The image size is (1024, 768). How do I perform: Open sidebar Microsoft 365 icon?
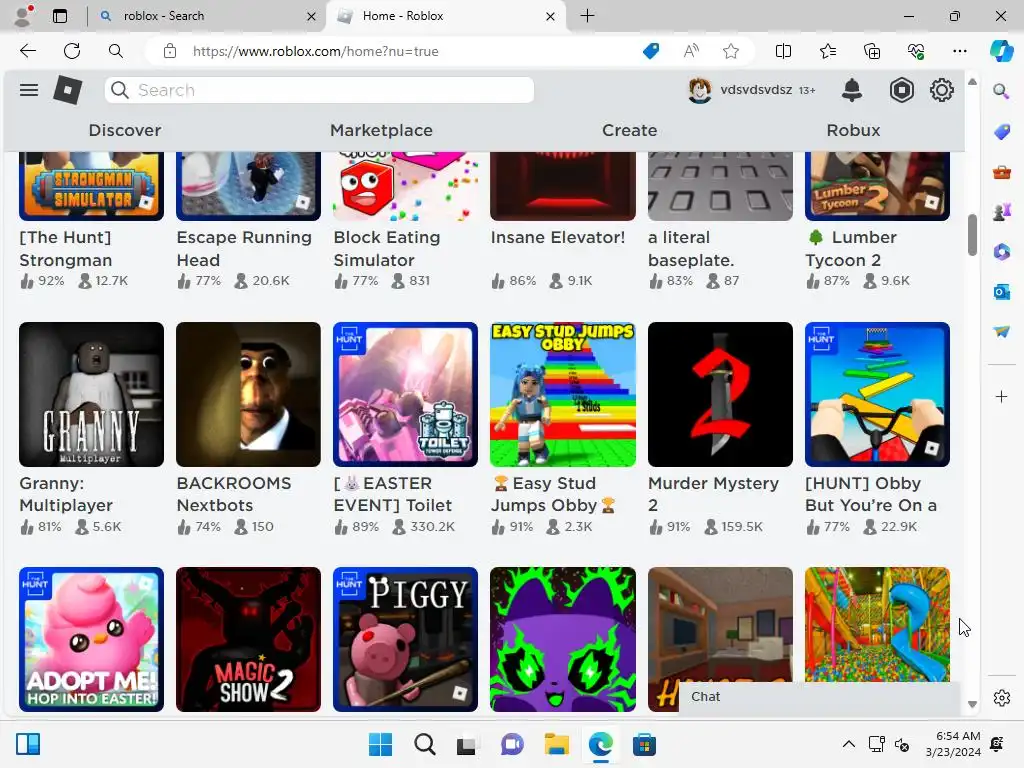pyautogui.click(x=1001, y=251)
